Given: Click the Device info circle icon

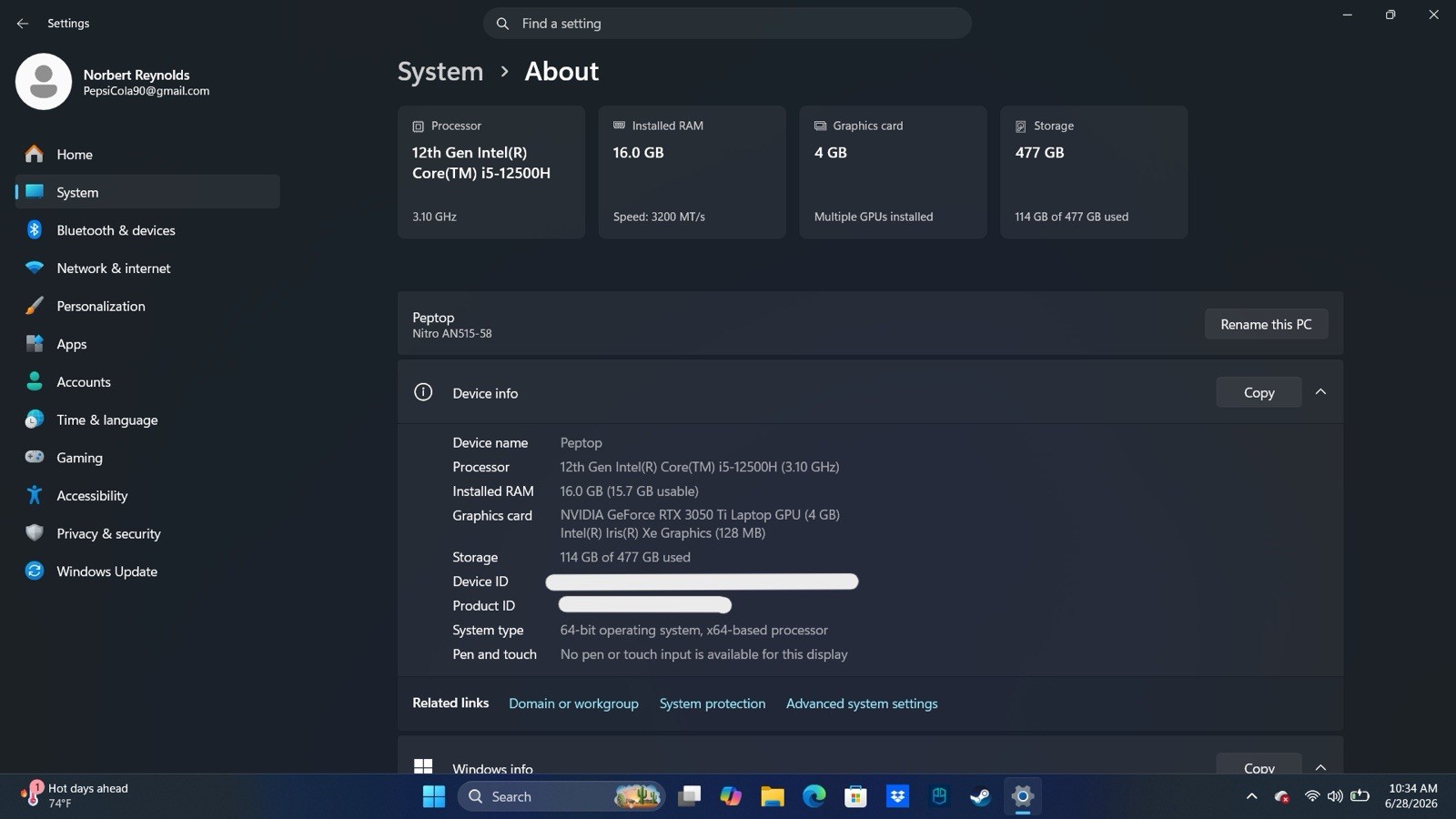Looking at the screenshot, I should 423,392.
